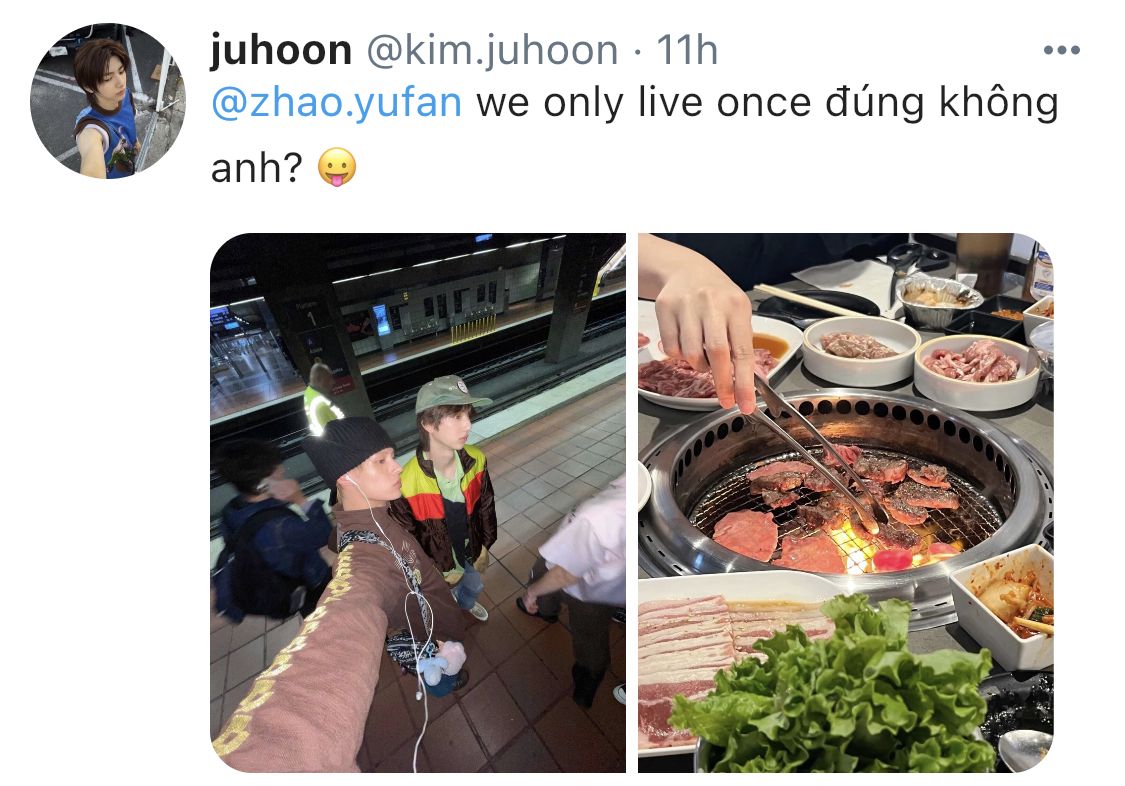Open the three-dot more options menu
The image size is (1125, 786).
coord(1061,50)
